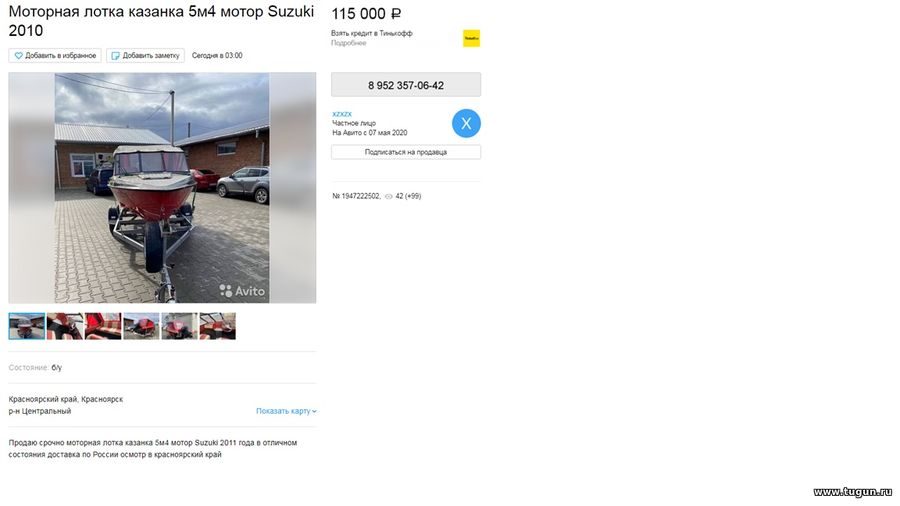Select the first boat thumbnail

pyautogui.click(x=27, y=326)
